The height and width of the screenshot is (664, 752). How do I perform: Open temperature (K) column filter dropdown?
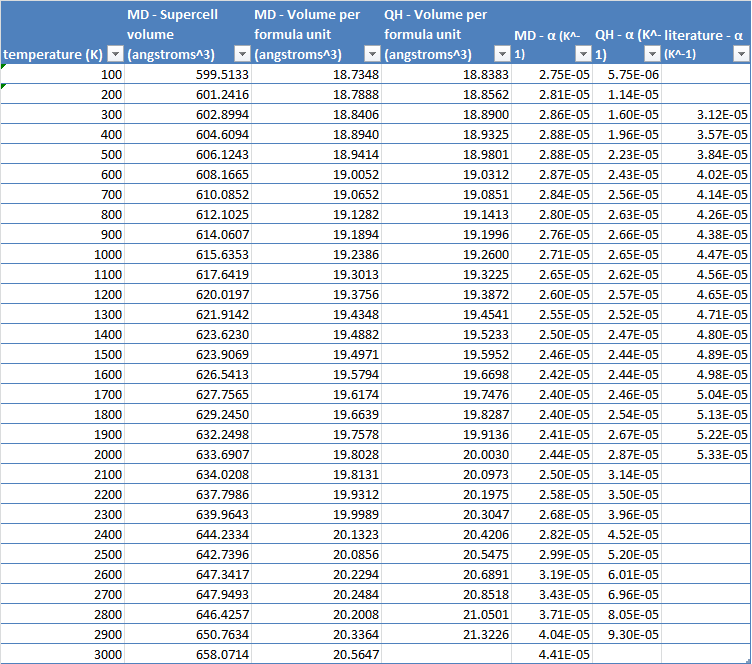116,54
